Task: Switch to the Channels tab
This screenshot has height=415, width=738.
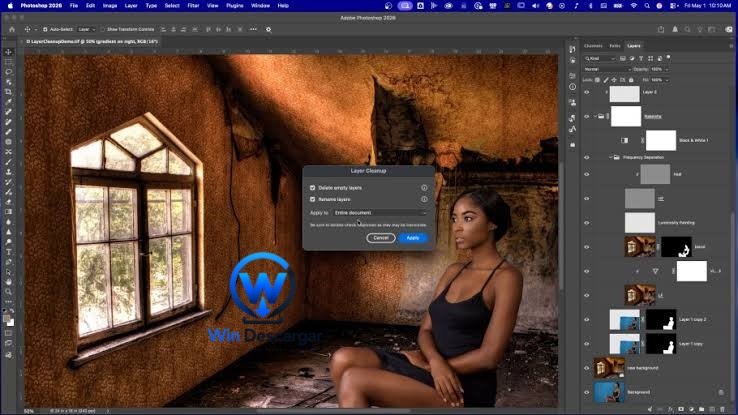Action: click(x=593, y=46)
